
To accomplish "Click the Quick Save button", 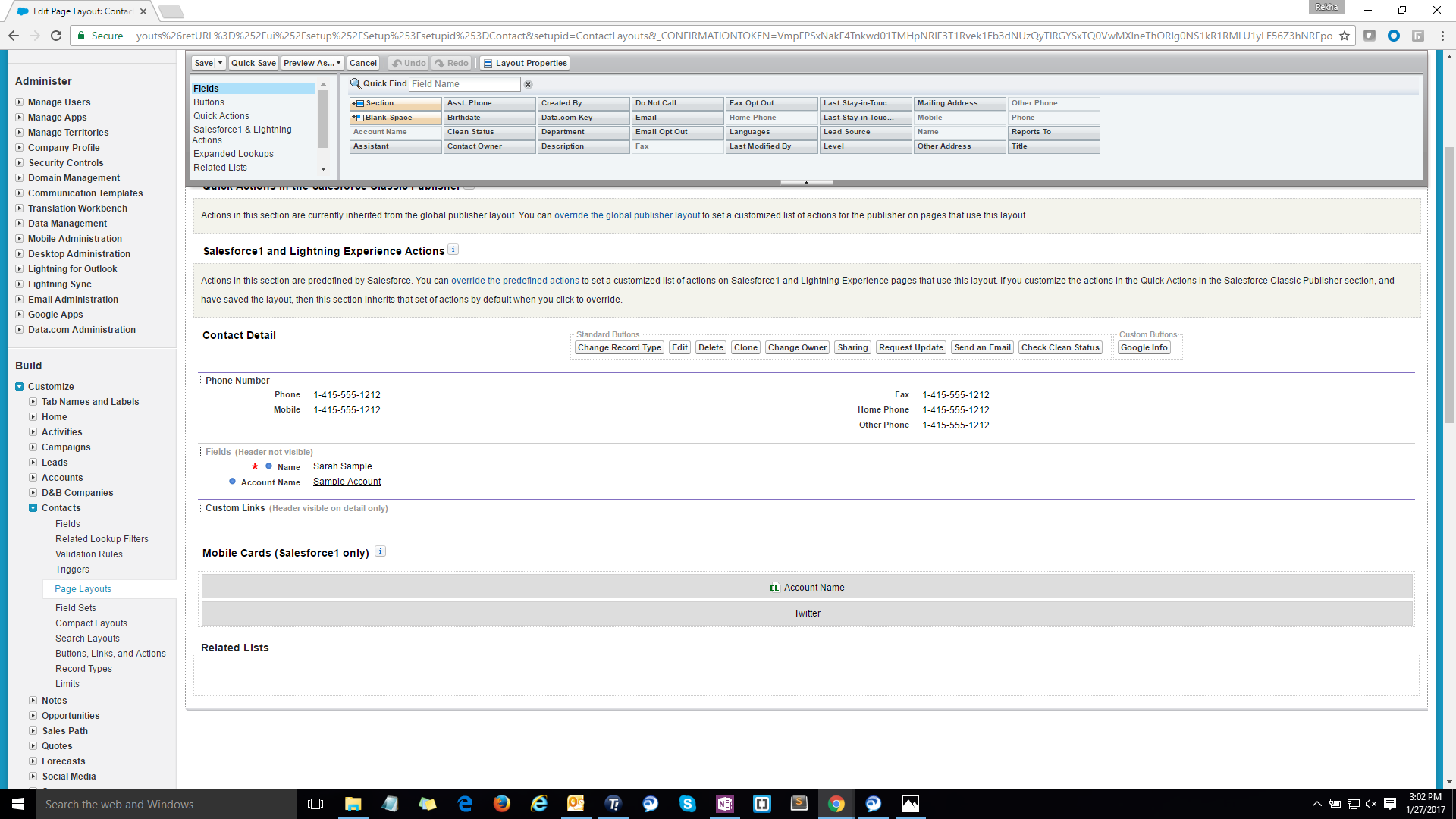I will point(253,63).
